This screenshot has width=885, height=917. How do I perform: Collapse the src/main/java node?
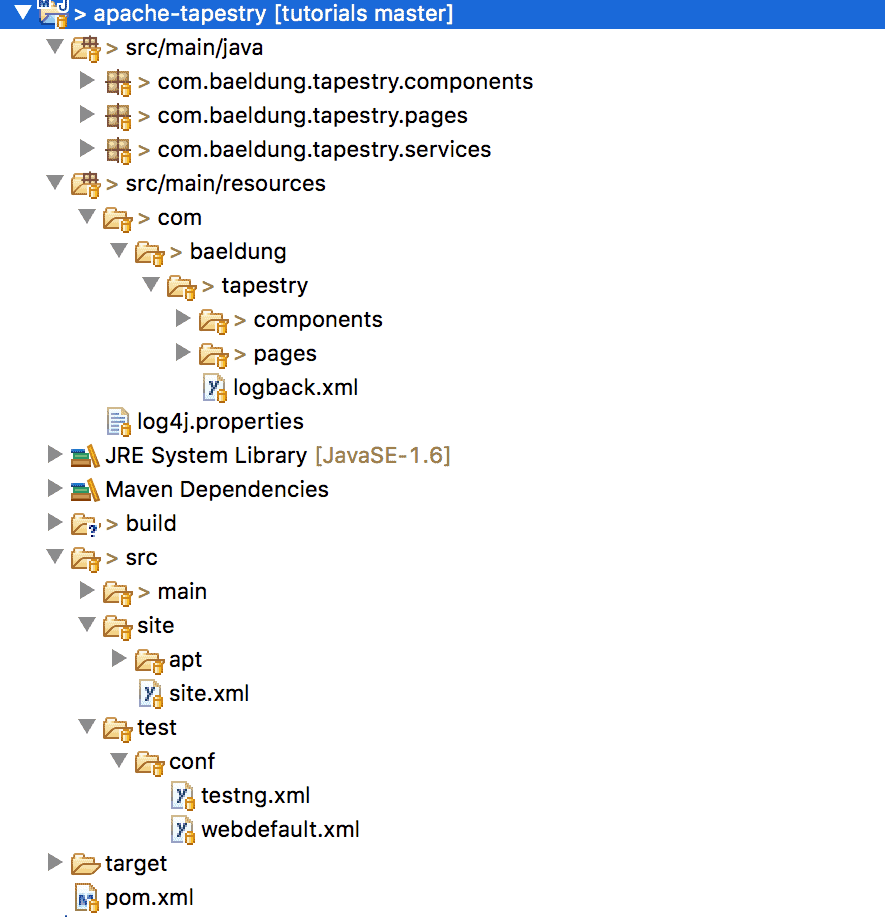tap(55, 46)
